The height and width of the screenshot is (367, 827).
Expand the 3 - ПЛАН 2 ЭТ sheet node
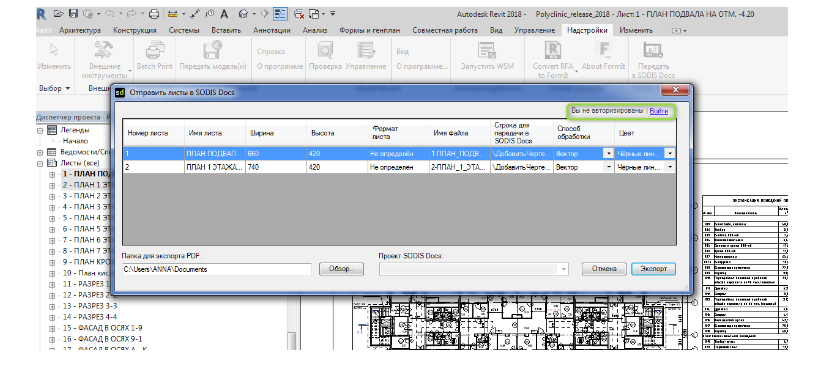[52, 196]
